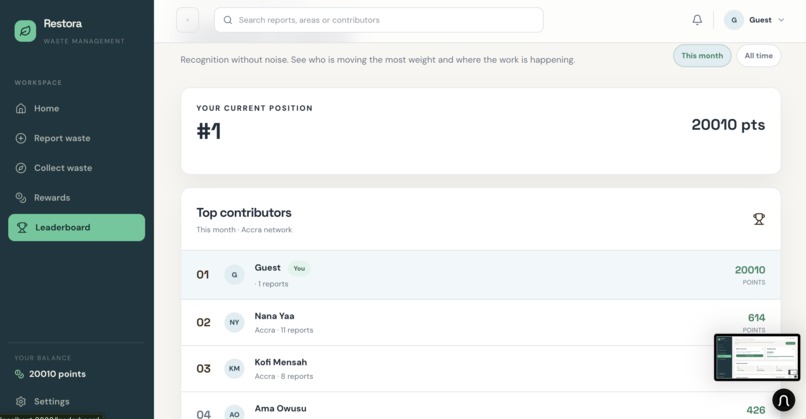Click the Ama Owusu avatar AO
This screenshot has height=419, width=806.
(234, 413)
